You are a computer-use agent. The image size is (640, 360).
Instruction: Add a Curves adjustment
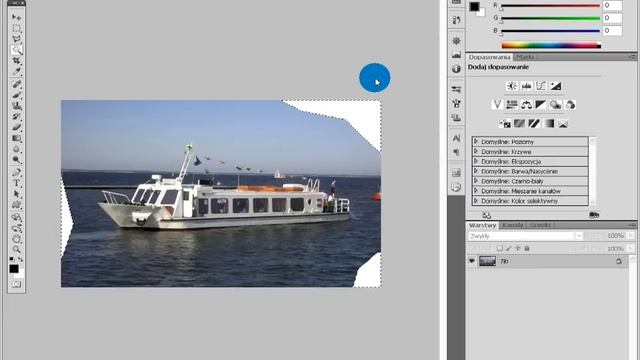[x=541, y=86]
